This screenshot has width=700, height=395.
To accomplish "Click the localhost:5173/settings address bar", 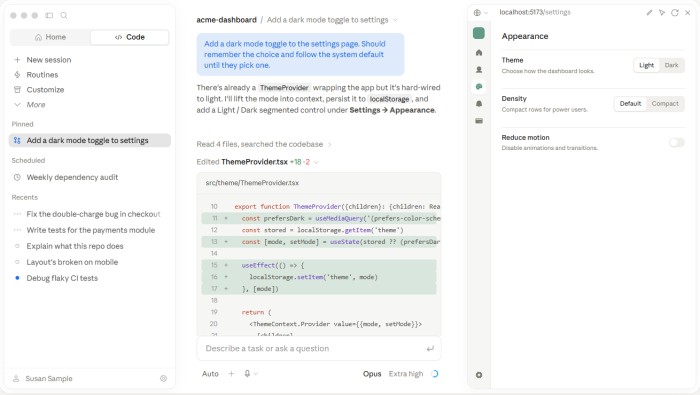I will pyautogui.click(x=535, y=12).
